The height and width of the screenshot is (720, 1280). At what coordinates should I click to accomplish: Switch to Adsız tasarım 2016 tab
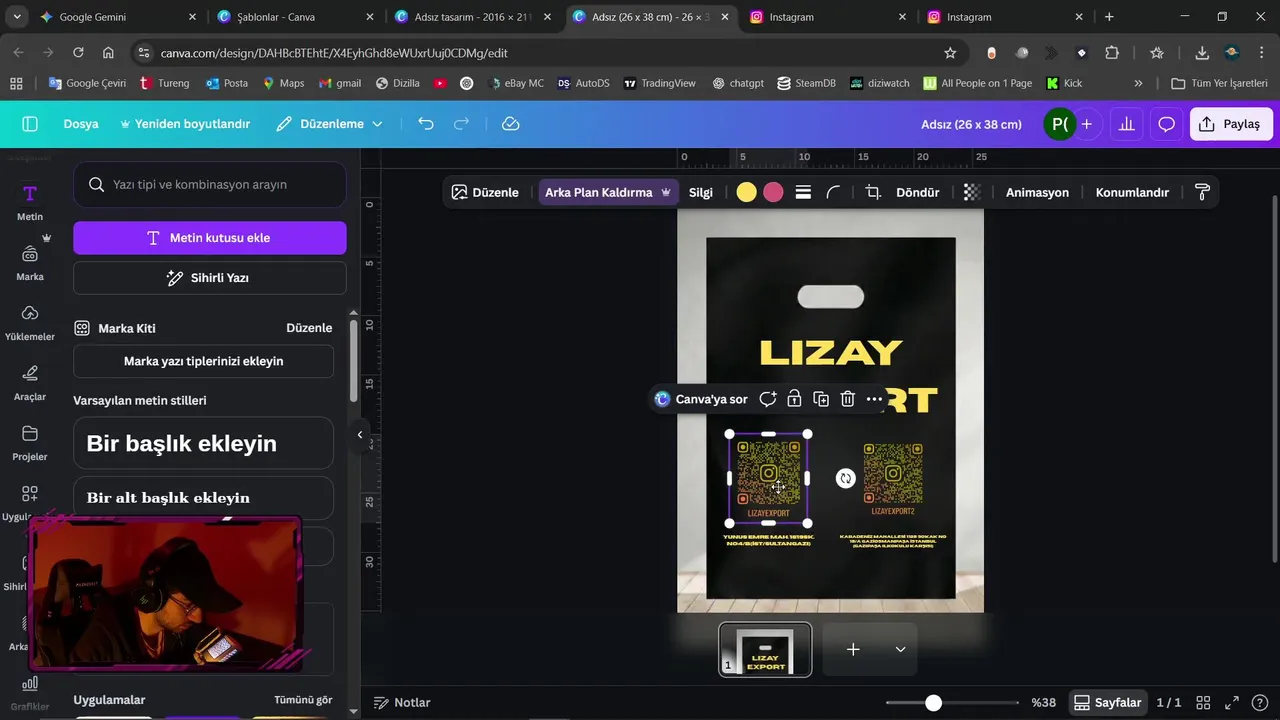pos(472,17)
